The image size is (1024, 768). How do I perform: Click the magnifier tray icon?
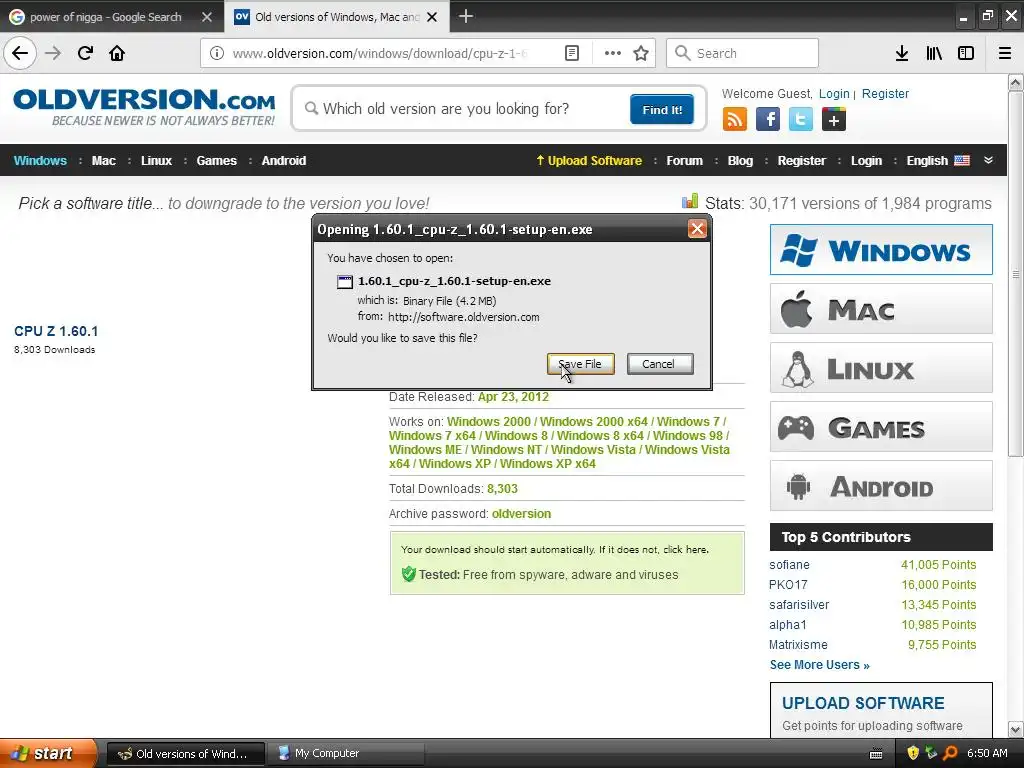click(951, 753)
